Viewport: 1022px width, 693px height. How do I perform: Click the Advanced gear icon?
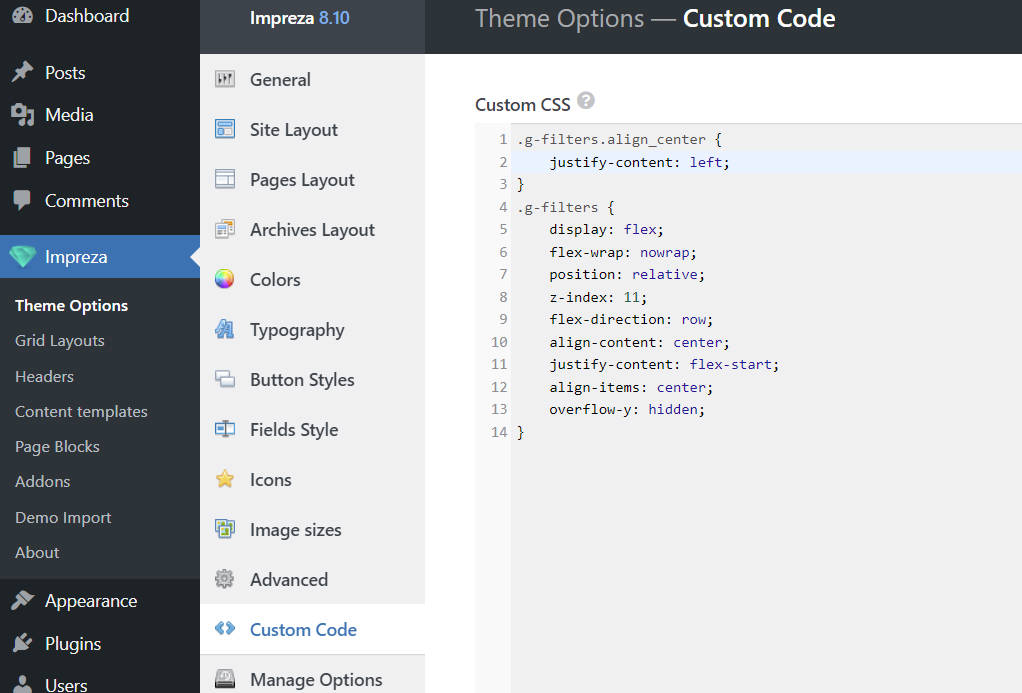click(x=225, y=579)
